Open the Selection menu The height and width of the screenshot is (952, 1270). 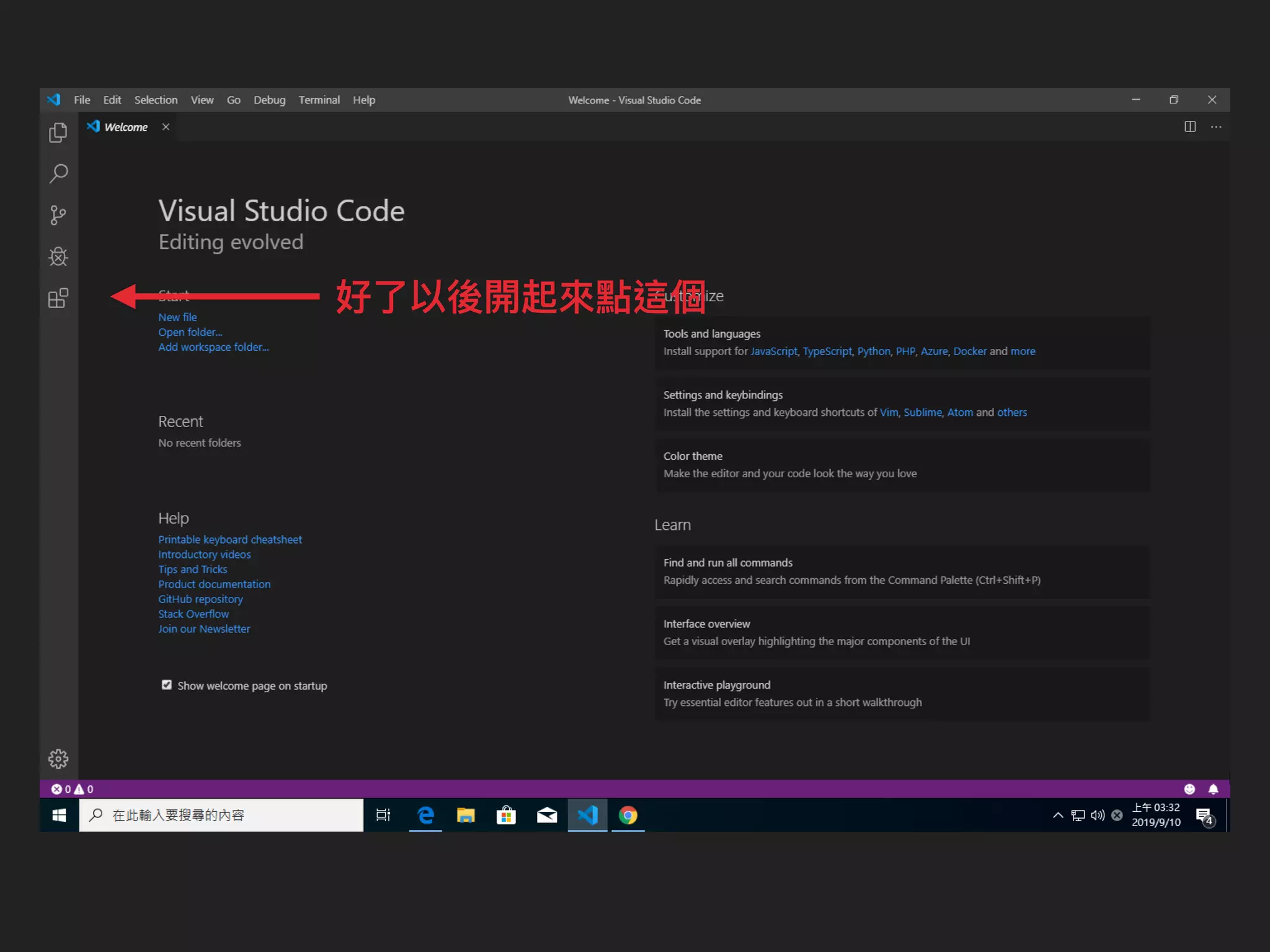[156, 100]
